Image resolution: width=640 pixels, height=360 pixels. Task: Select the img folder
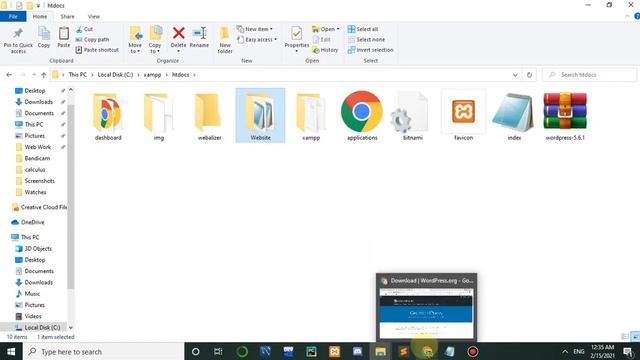coord(159,116)
